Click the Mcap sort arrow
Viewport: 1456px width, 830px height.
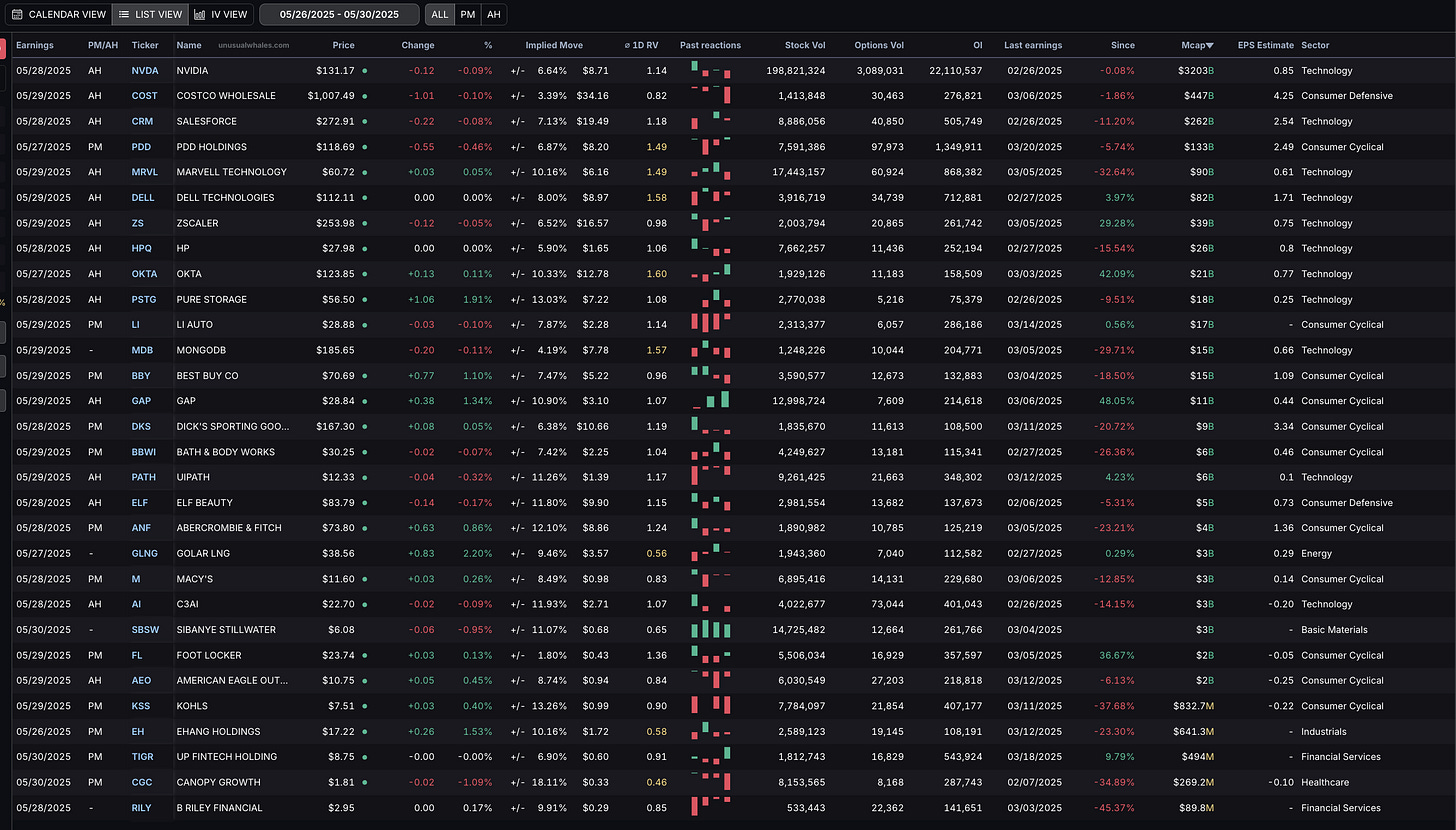pyautogui.click(x=1211, y=45)
